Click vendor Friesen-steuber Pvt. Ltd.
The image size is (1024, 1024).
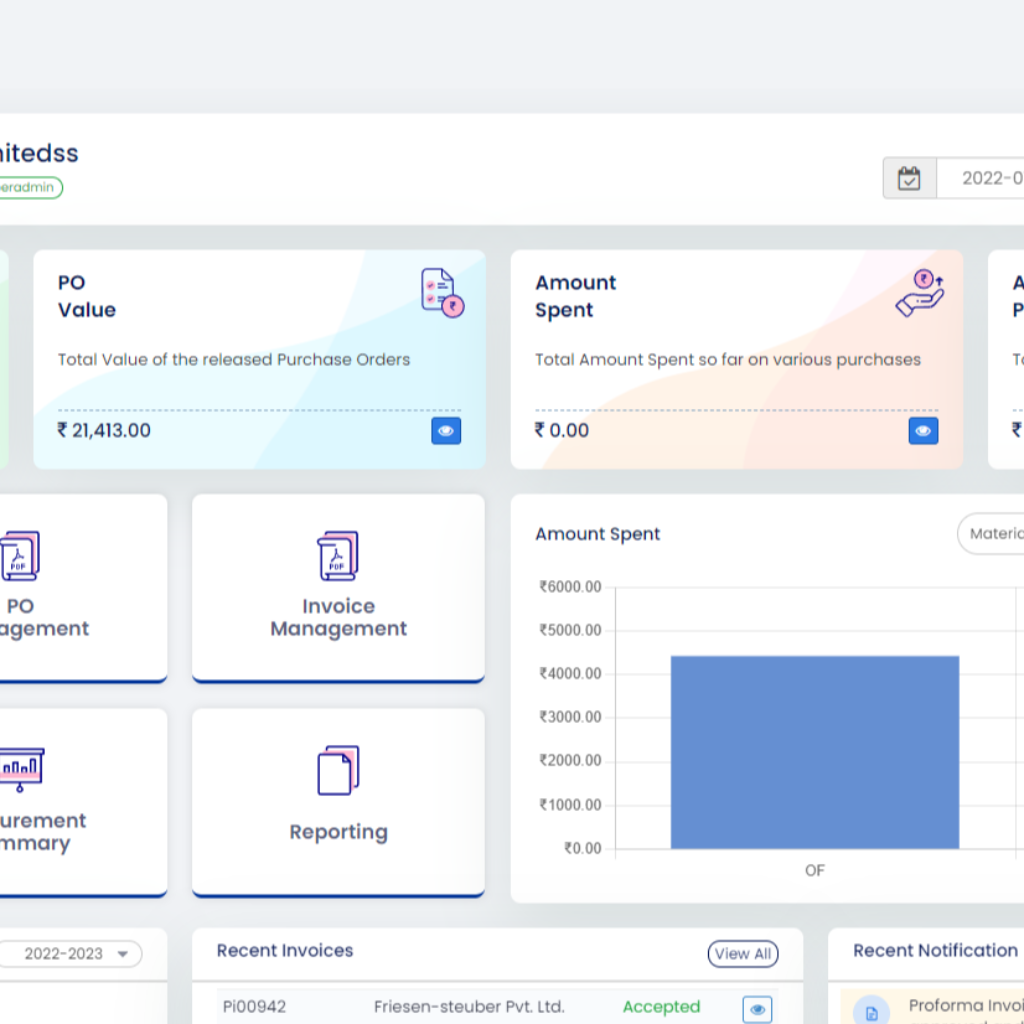469,1006
